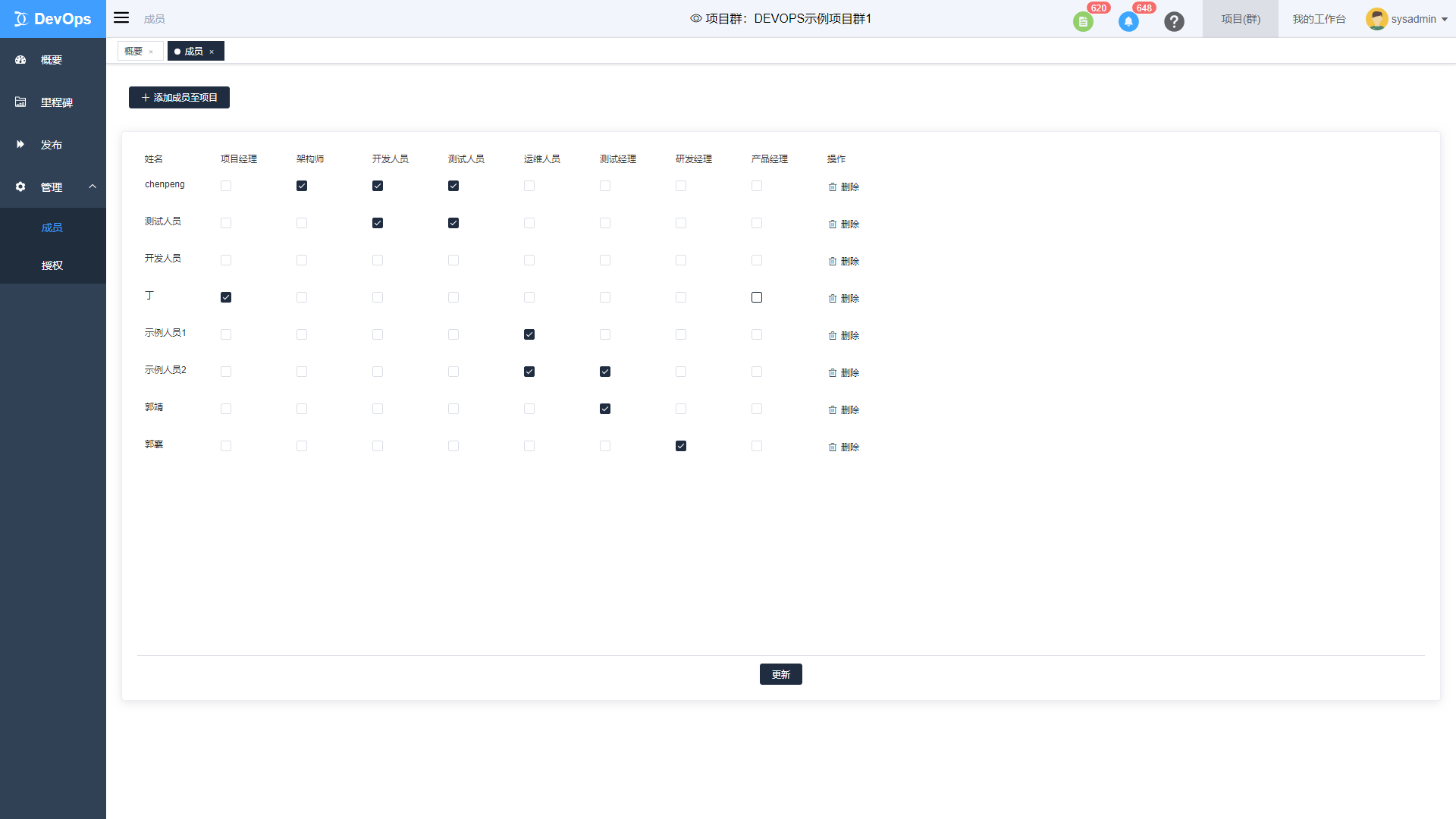1456x819 pixels.
Task: Uncheck 测试人员 role for 测试人员 row
Action: [453, 223]
